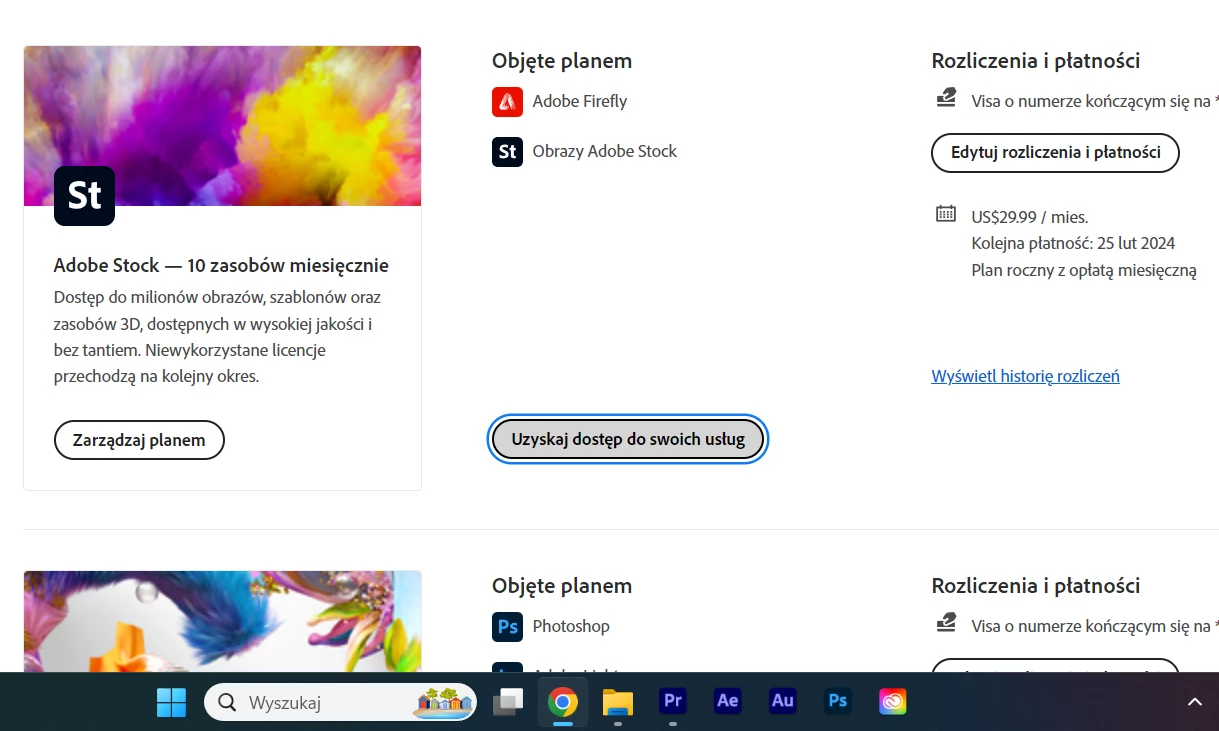
Task: Click the Dostęp do milionów obrazów description
Action: pyautogui.click(x=218, y=337)
